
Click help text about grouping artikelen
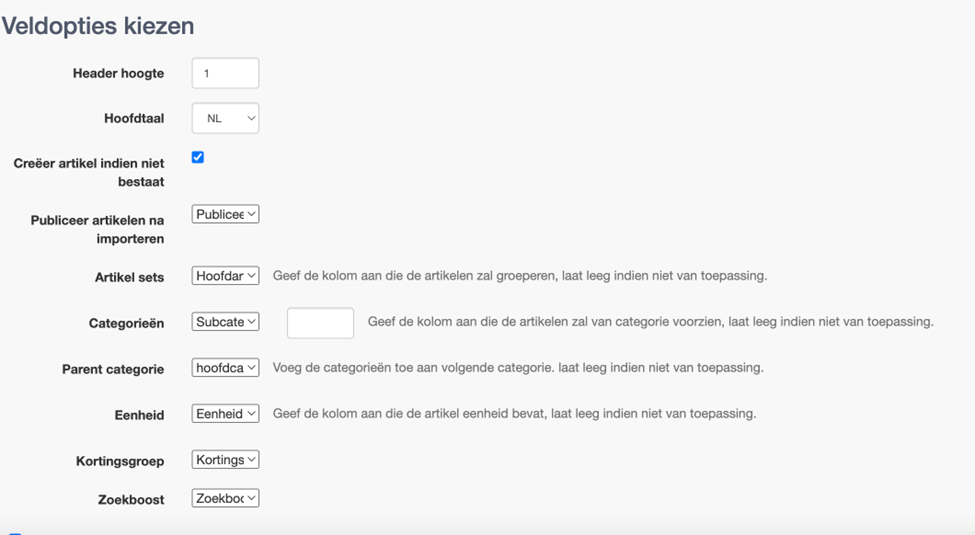coord(520,276)
